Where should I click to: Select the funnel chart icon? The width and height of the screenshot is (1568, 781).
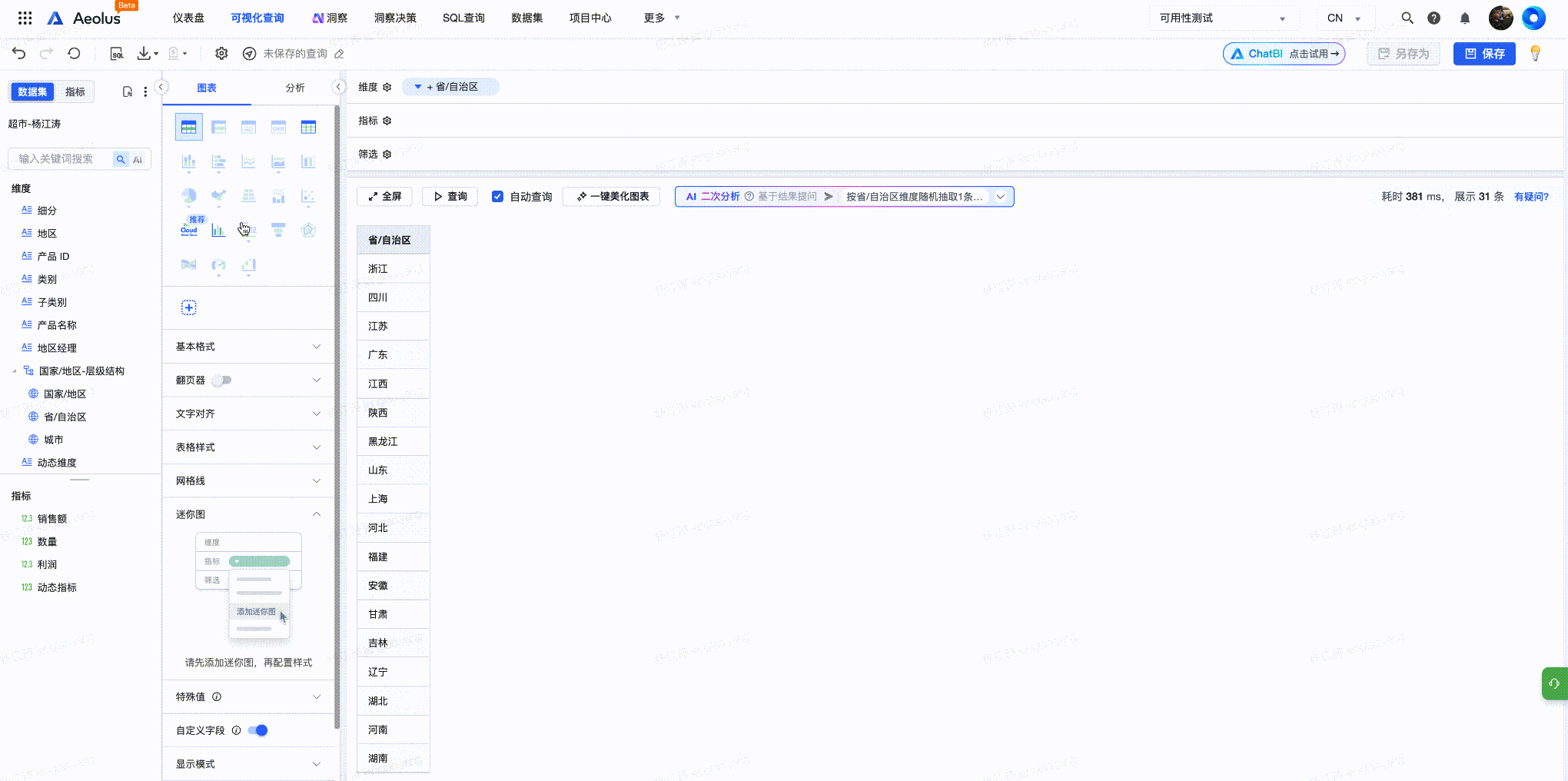tap(278, 230)
